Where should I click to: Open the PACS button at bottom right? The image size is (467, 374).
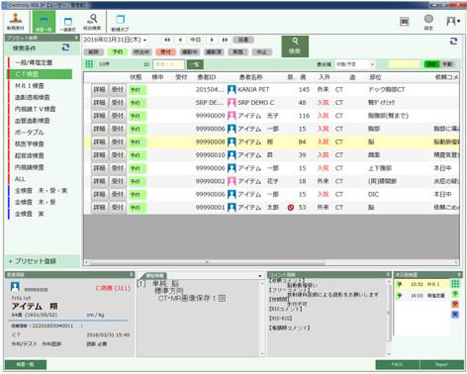(397, 365)
